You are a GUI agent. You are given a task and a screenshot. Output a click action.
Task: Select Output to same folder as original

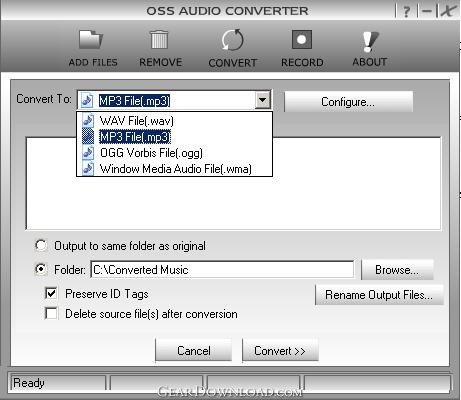pyautogui.click(x=41, y=246)
